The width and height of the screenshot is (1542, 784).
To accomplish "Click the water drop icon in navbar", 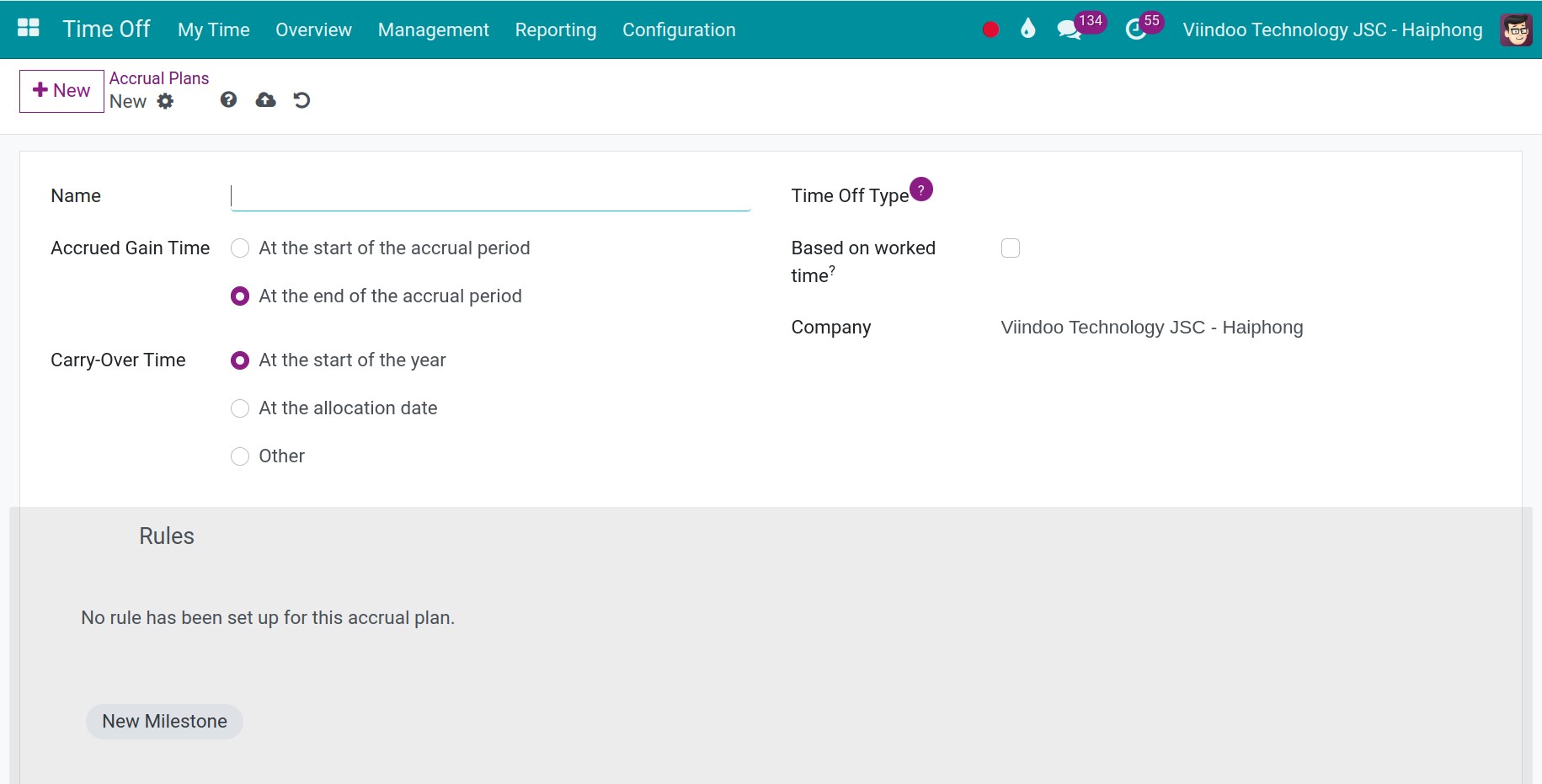I will click(x=1027, y=29).
